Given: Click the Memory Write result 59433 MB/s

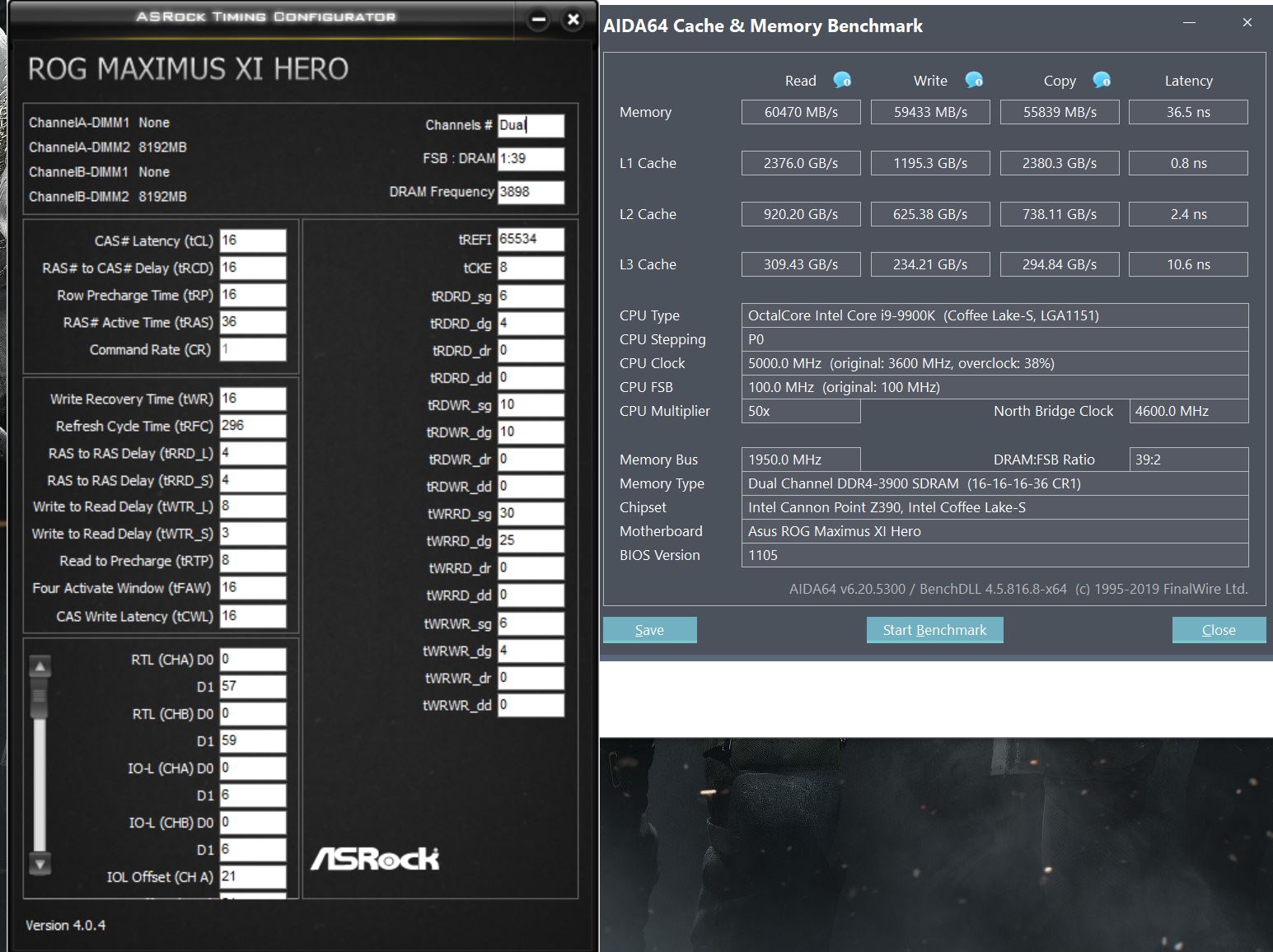Looking at the screenshot, I should [930, 112].
